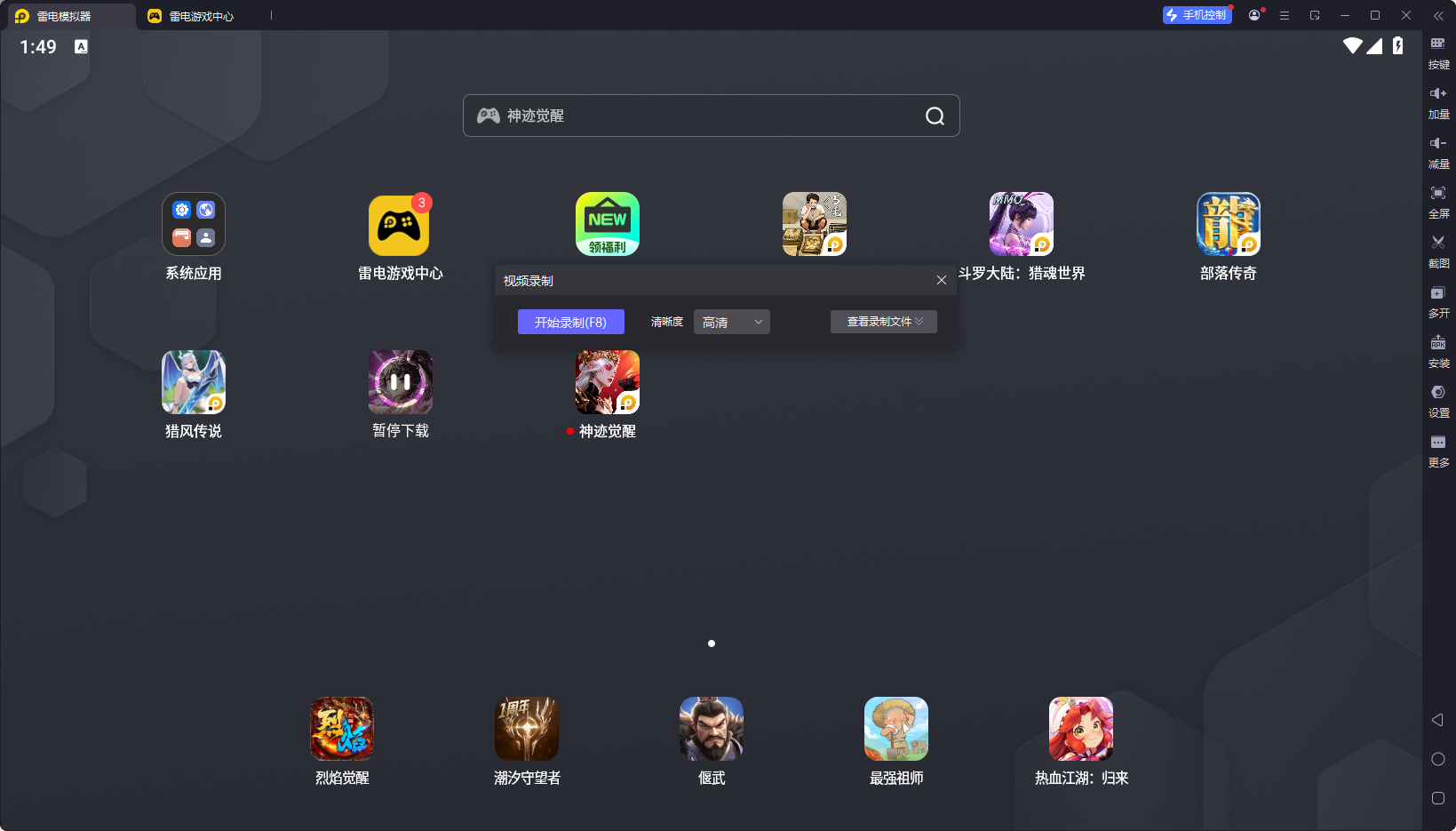Launch 雷电游戏中心 app icon
This screenshot has width=1456, height=831.
pos(401,224)
